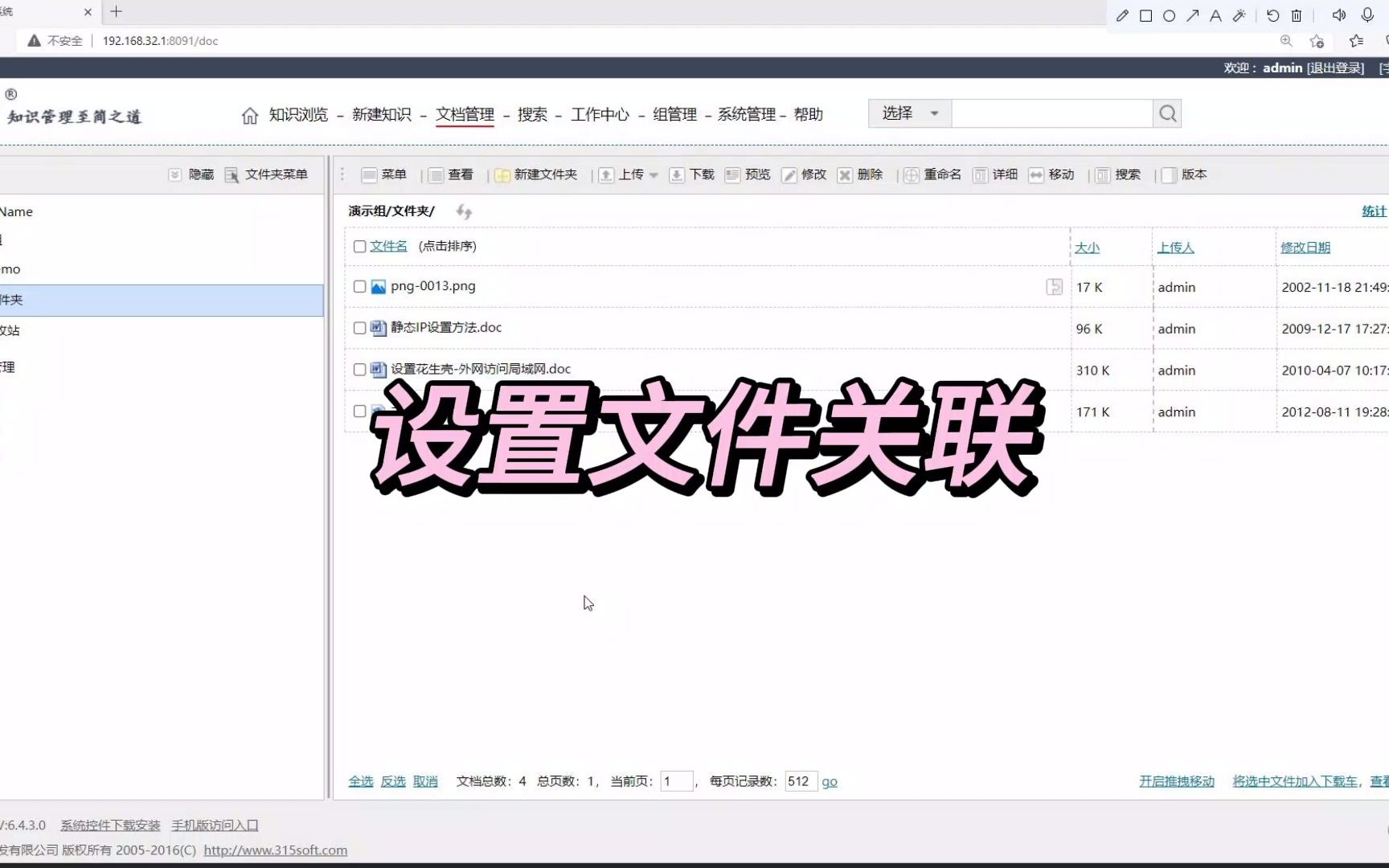Toggle the select-all checkbox in header
The image size is (1389, 868).
click(x=359, y=247)
